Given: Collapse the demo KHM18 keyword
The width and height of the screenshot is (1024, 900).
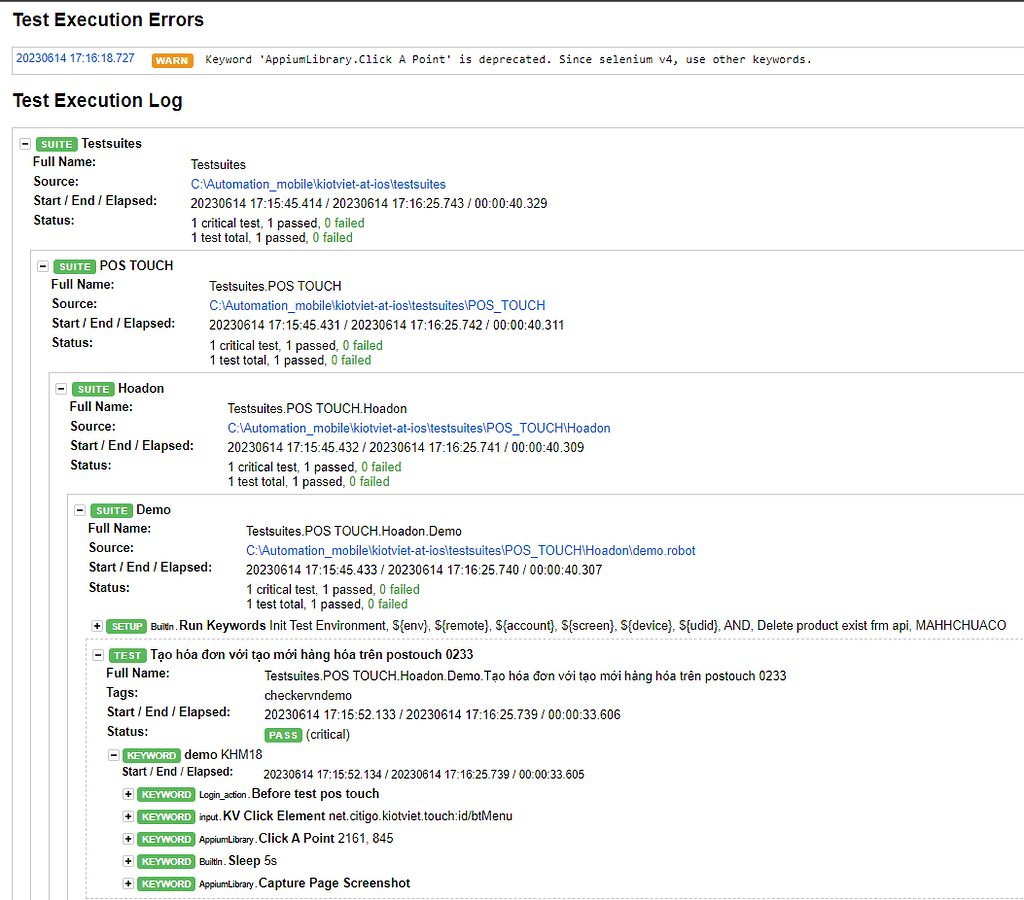Looking at the screenshot, I should [x=113, y=755].
